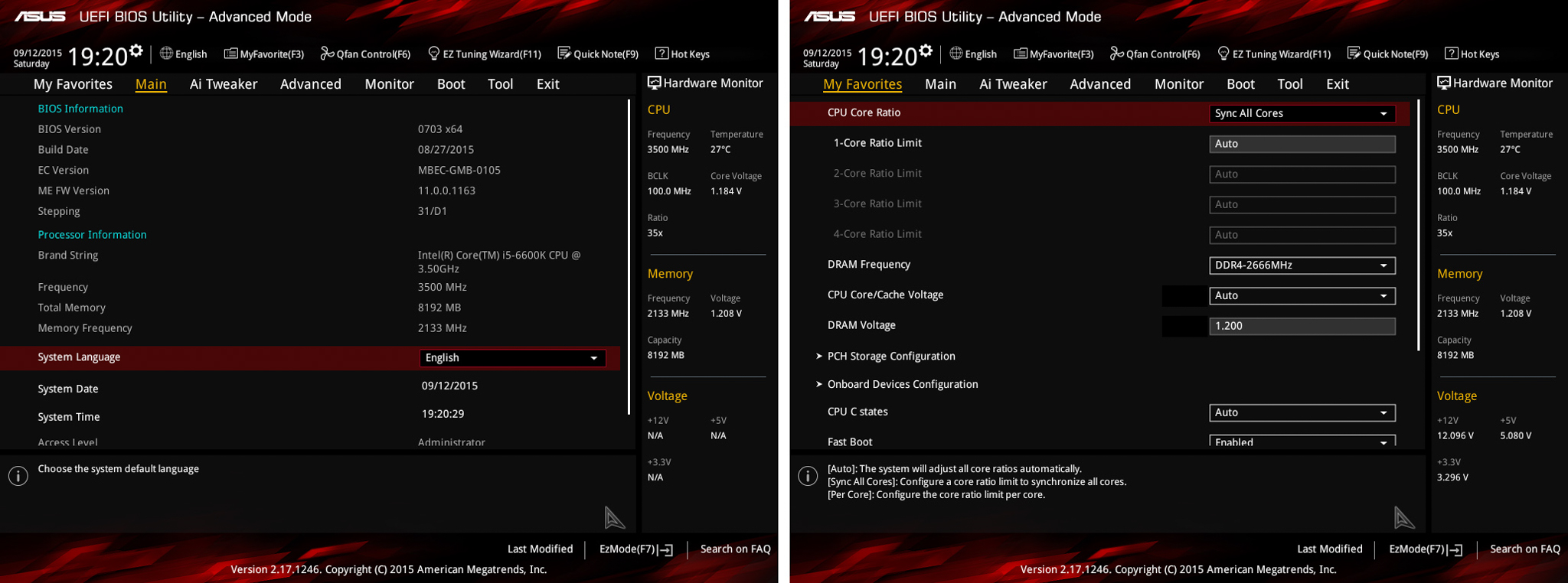Open the Boot tab in right window

point(1240,84)
